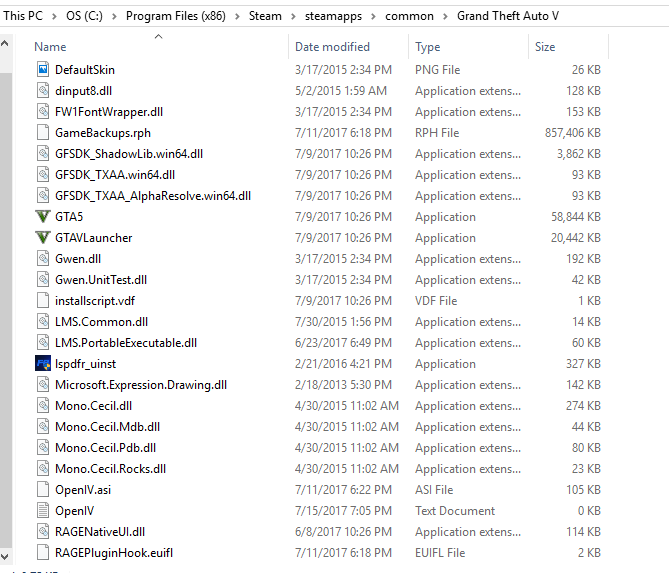Select the Mono.Cecil.Mdb.dll file icon

pyautogui.click(x=43, y=426)
